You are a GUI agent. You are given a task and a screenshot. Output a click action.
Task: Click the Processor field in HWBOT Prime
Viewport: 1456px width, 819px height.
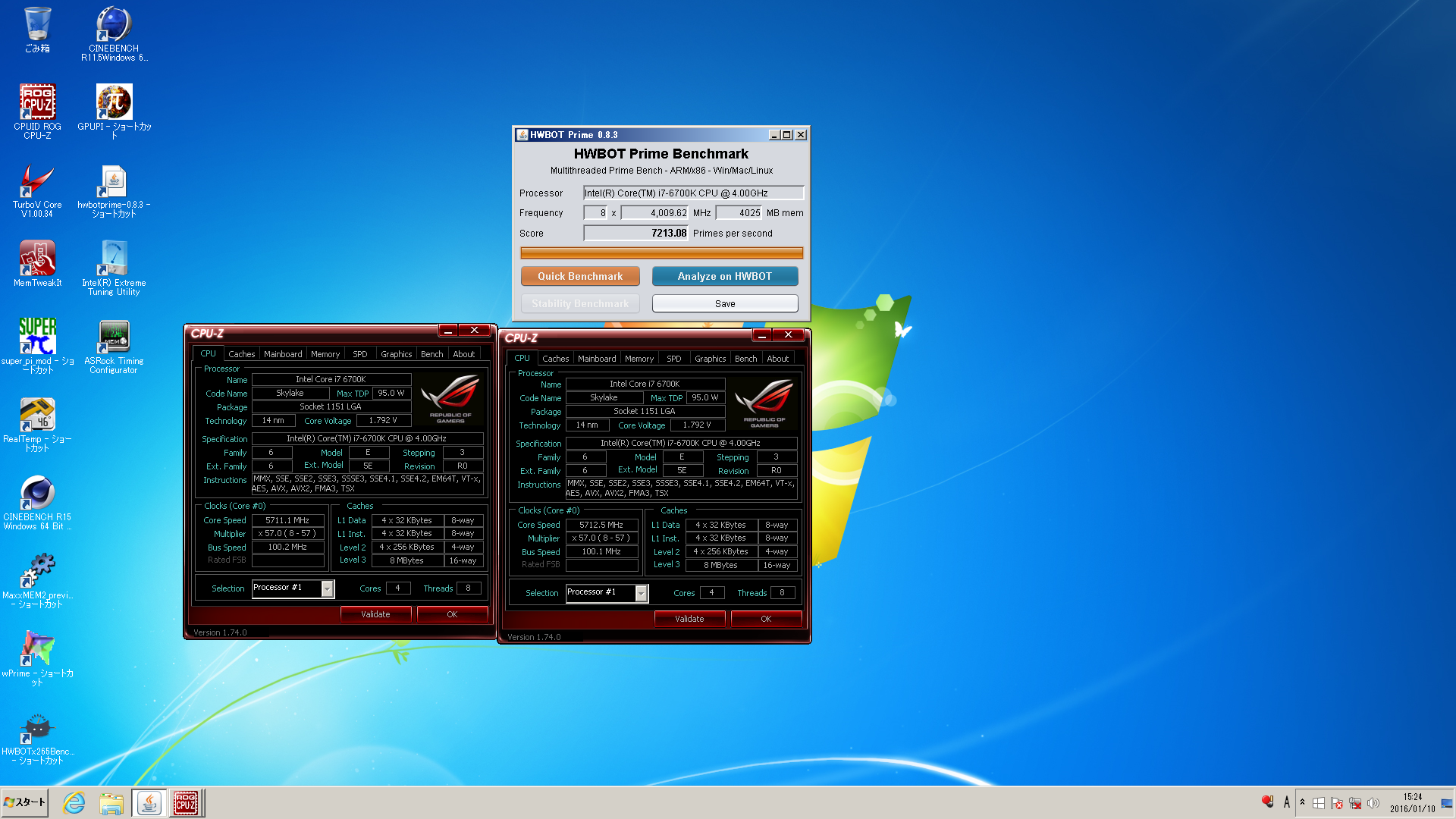coord(693,193)
